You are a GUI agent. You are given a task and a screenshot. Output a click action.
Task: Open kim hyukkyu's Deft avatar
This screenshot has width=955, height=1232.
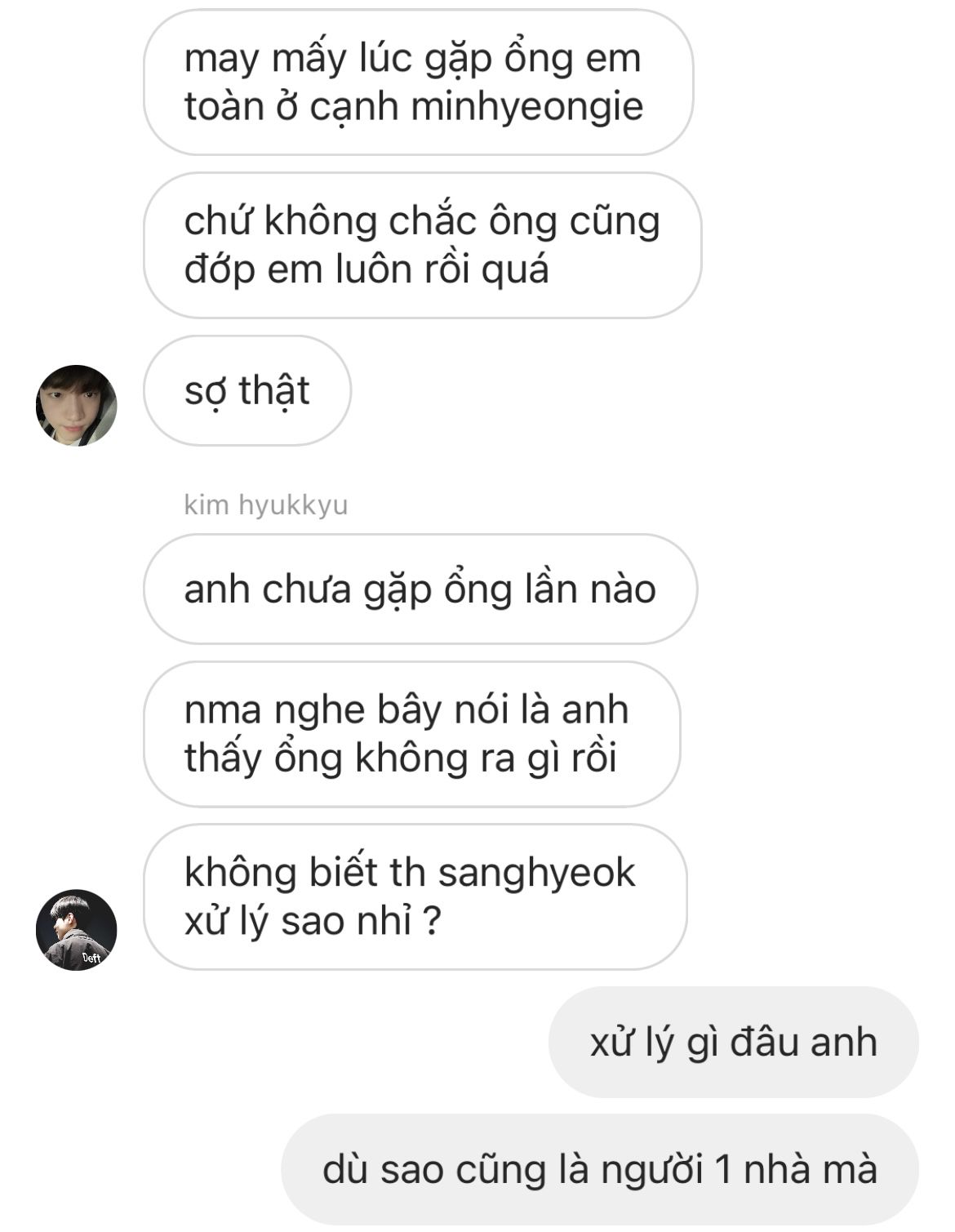[x=76, y=930]
